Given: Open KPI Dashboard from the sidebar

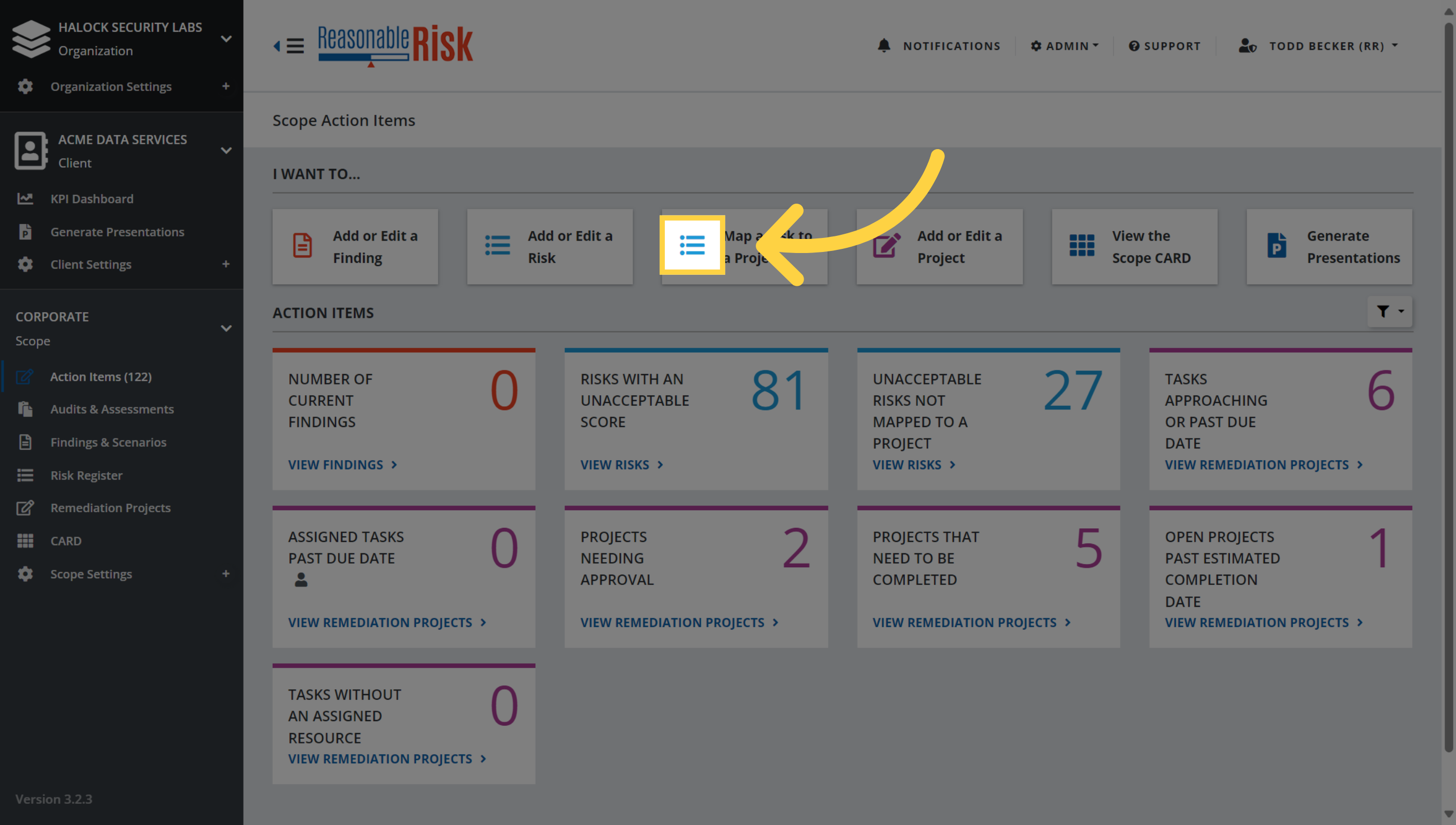Looking at the screenshot, I should coord(92,199).
